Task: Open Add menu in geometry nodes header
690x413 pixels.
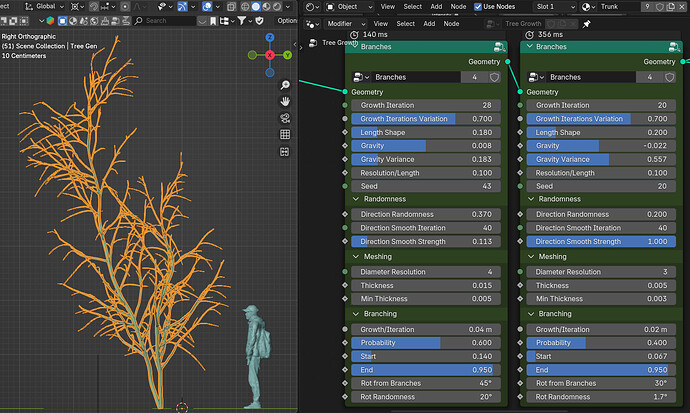Action: tap(429, 24)
